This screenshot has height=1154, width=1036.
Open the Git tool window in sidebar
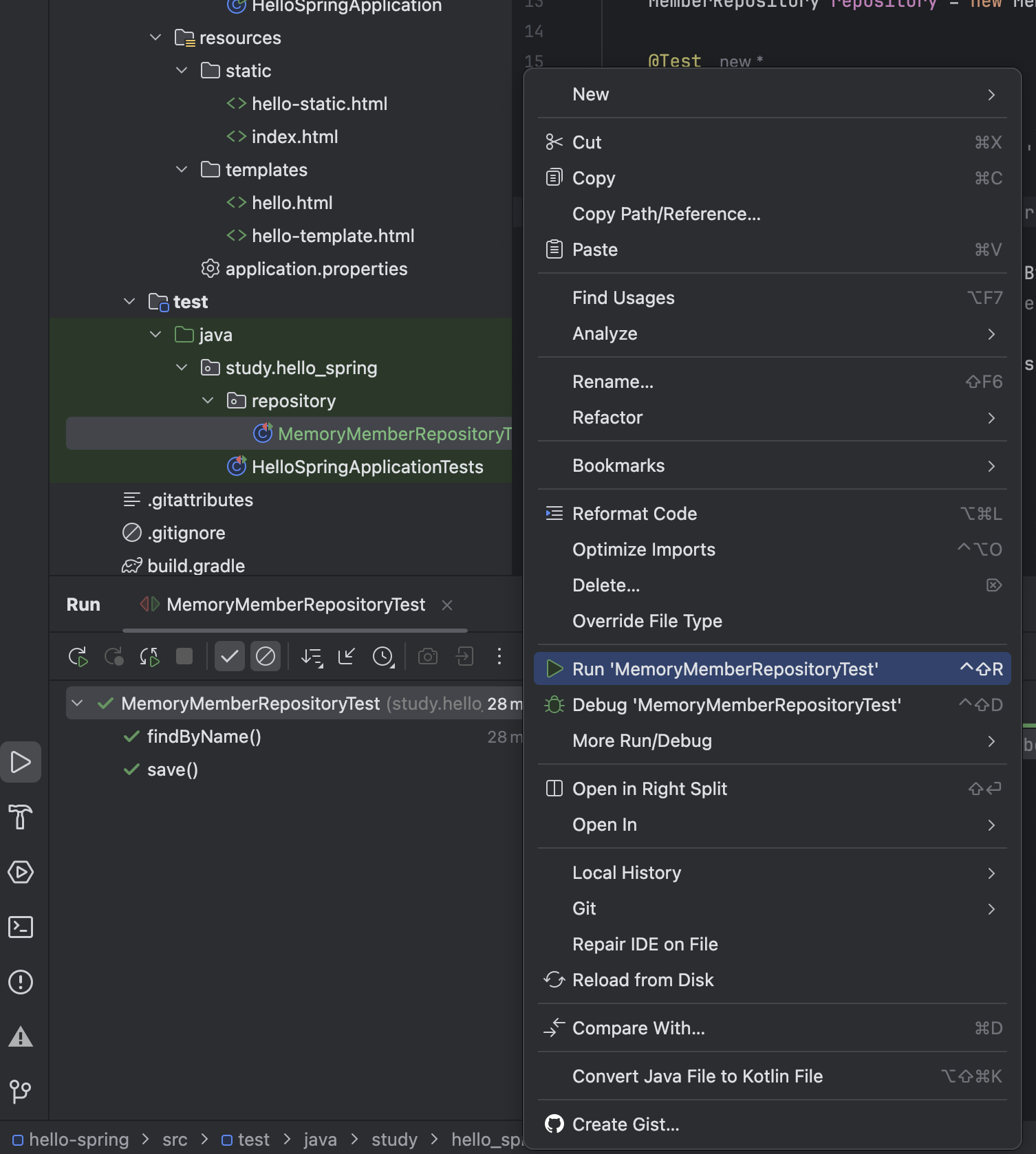tap(21, 1091)
